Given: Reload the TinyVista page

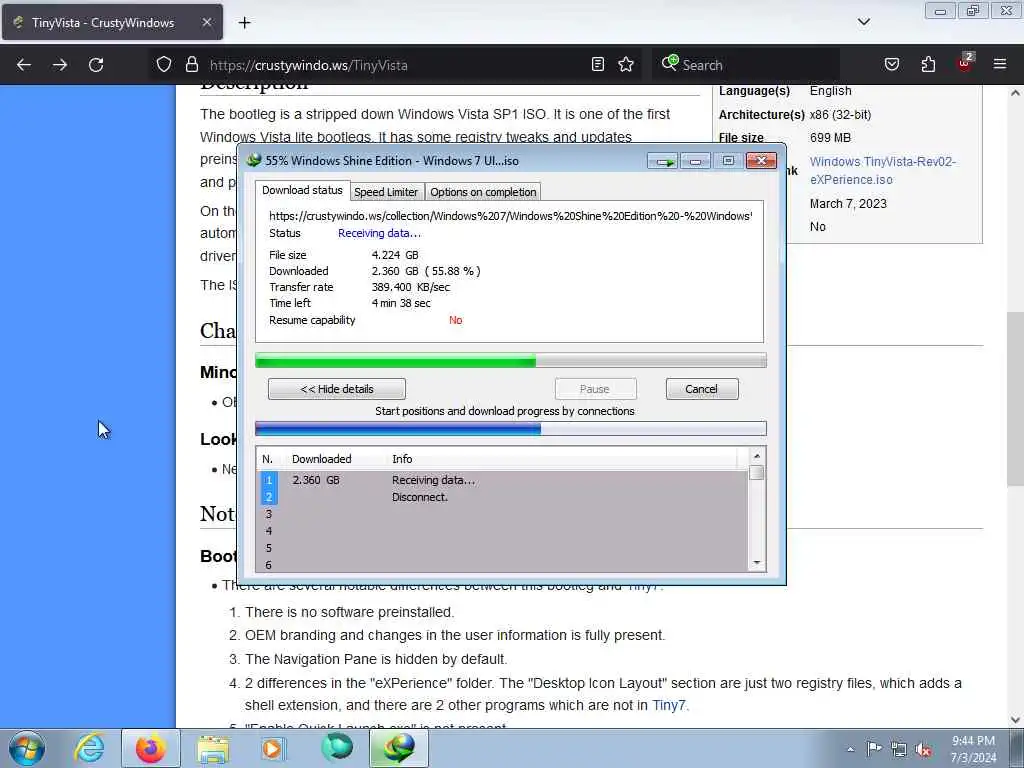Looking at the screenshot, I should [x=96, y=65].
